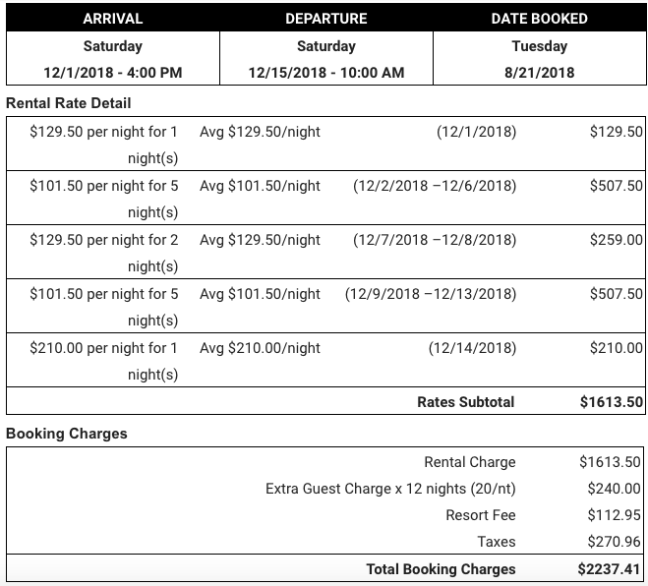
Task: Select arrival date 12/1/2018 - 4:00 PM
Action: pos(112,72)
